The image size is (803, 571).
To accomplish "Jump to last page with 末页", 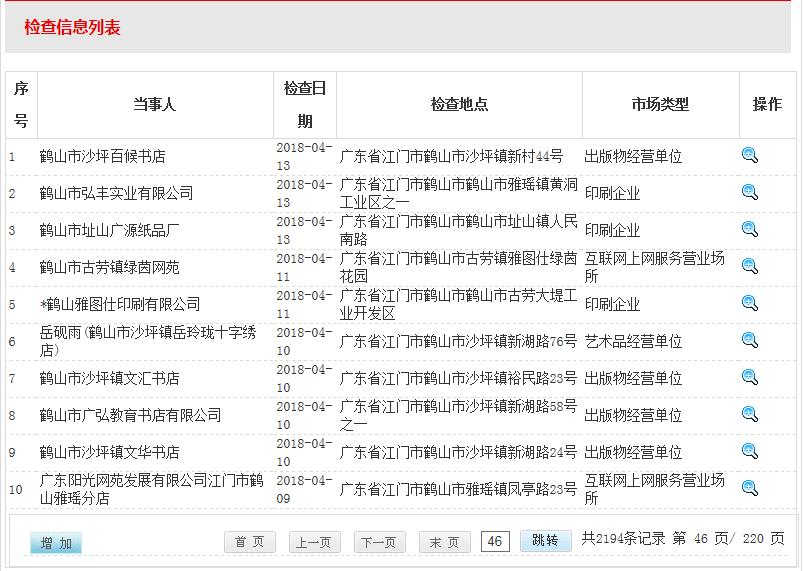I will (x=444, y=542).
